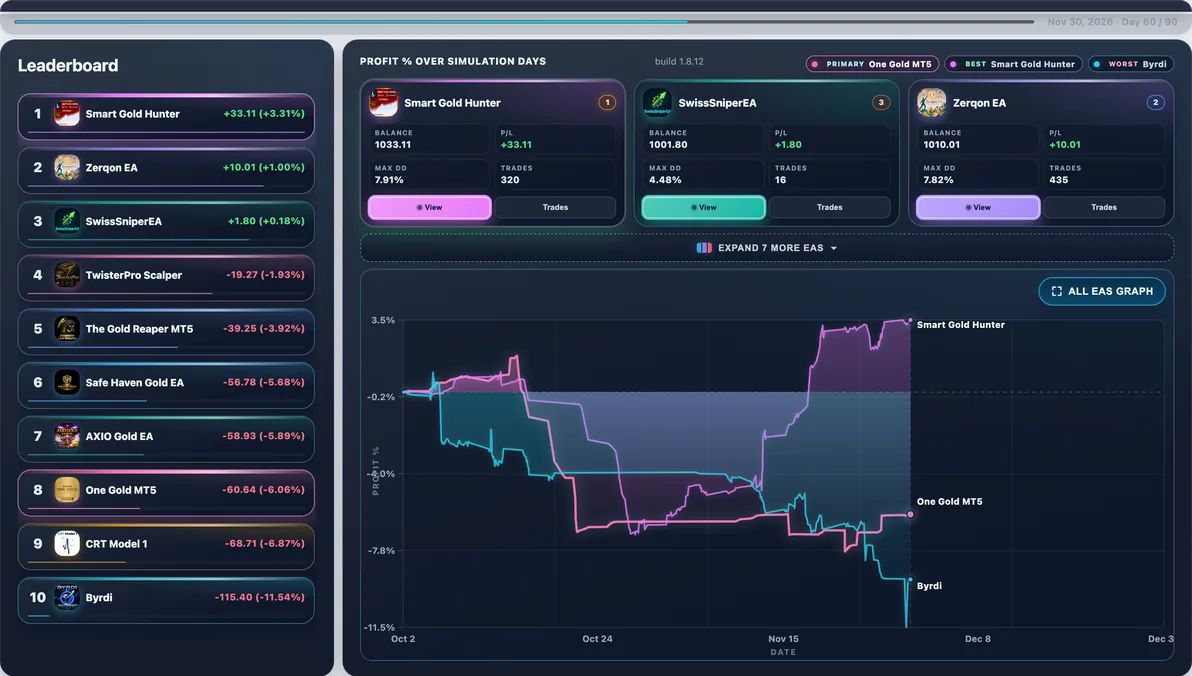Click the Smart Gold Hunter chart label
Screen dimensions: 1192x676
coord(960,325)
